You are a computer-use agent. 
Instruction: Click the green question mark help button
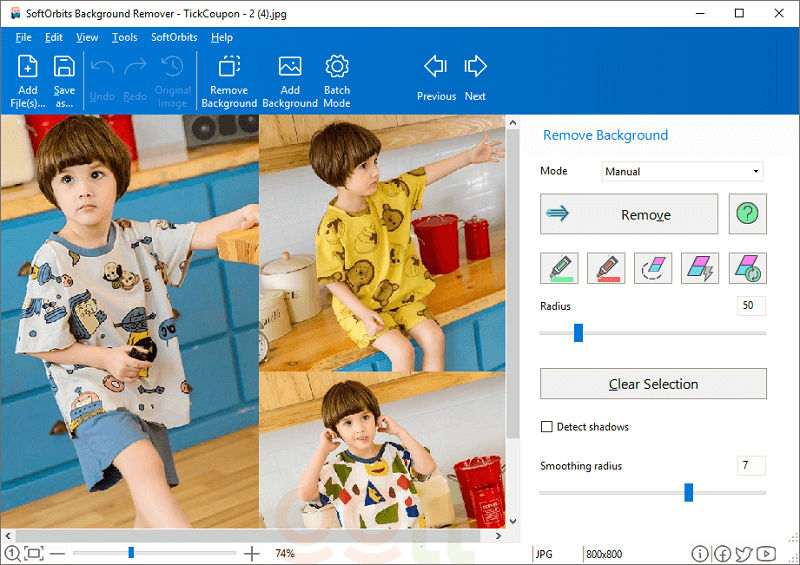pos(747,214)
